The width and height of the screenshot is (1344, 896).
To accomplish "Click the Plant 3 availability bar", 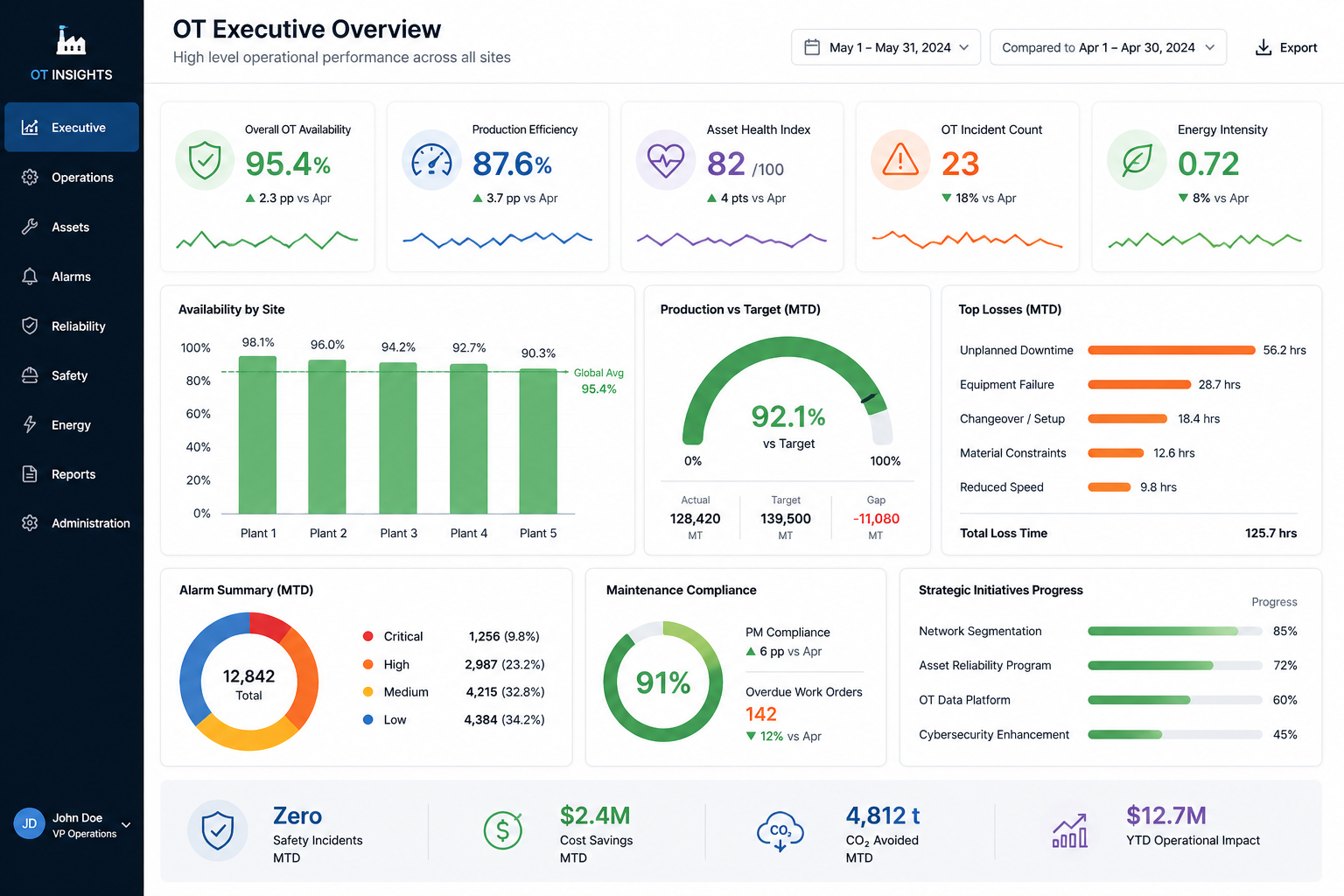I will click(x=398, y=437).
